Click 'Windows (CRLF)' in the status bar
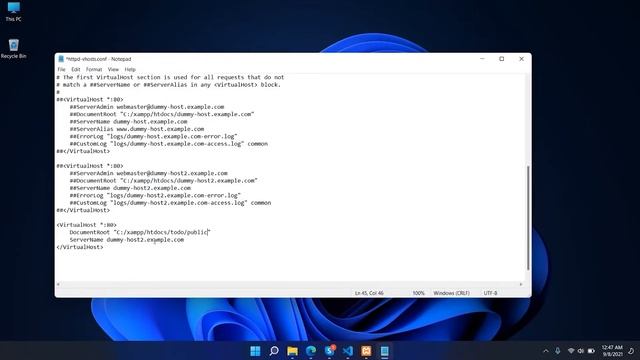The image size is (640, 360). pos(451,293)
